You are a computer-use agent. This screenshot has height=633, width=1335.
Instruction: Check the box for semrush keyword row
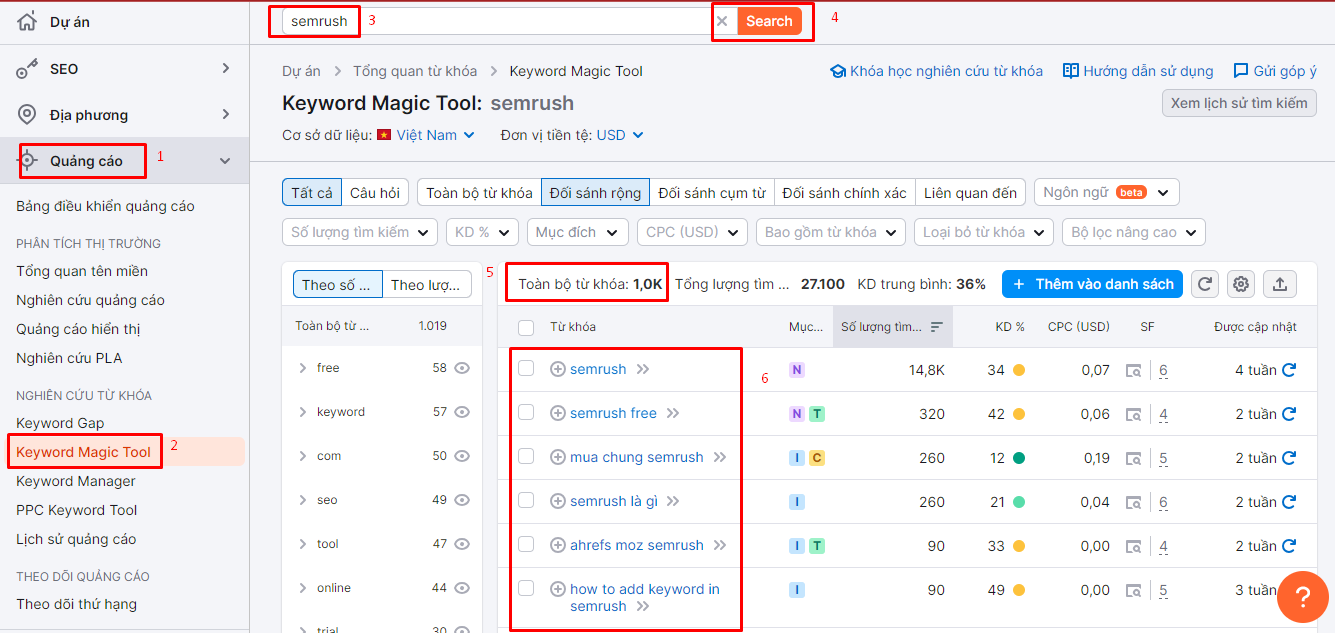pyautogui.click(x=526, y=369)
